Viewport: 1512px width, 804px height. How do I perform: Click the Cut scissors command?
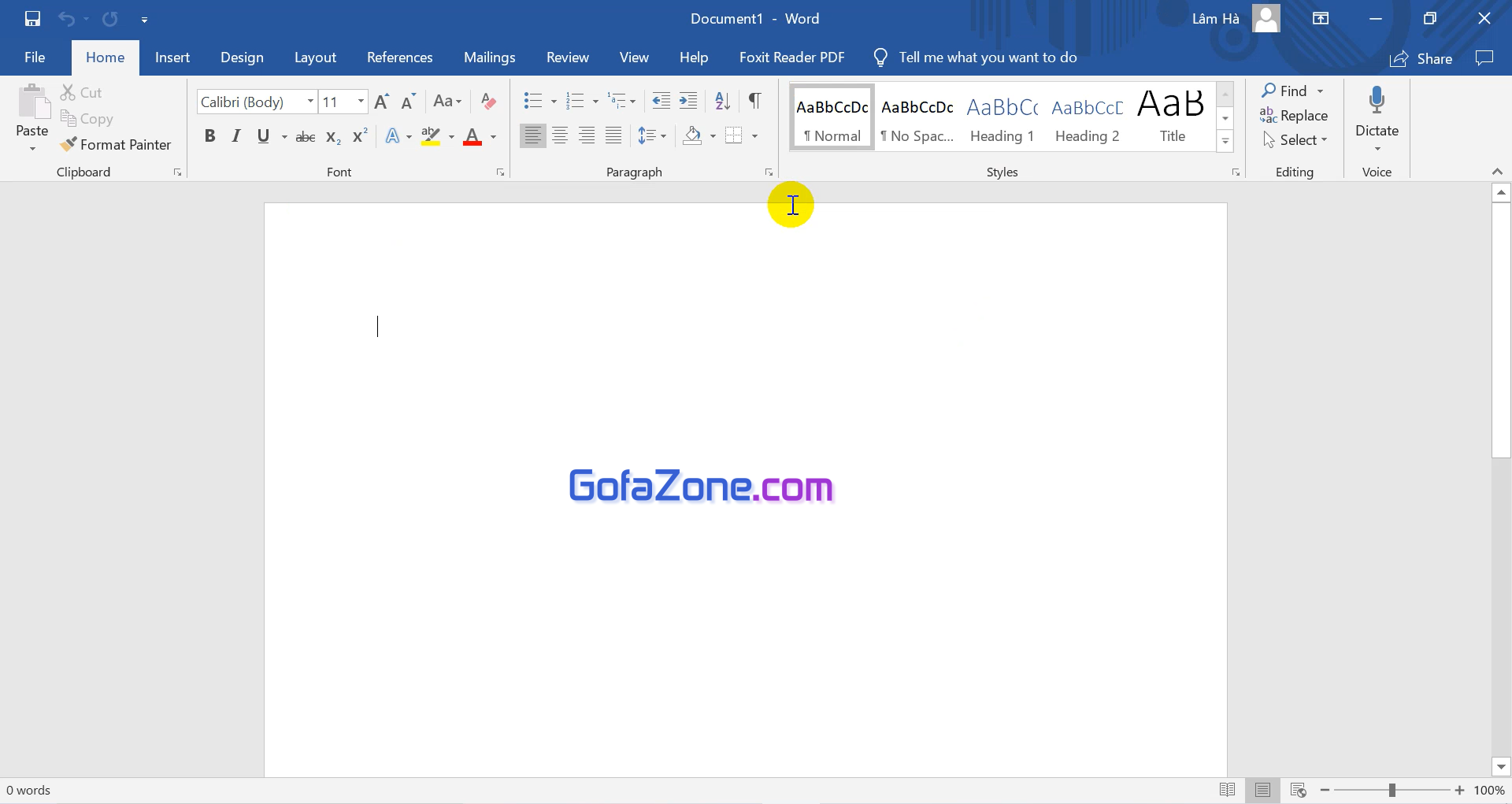tap(82, 92)
